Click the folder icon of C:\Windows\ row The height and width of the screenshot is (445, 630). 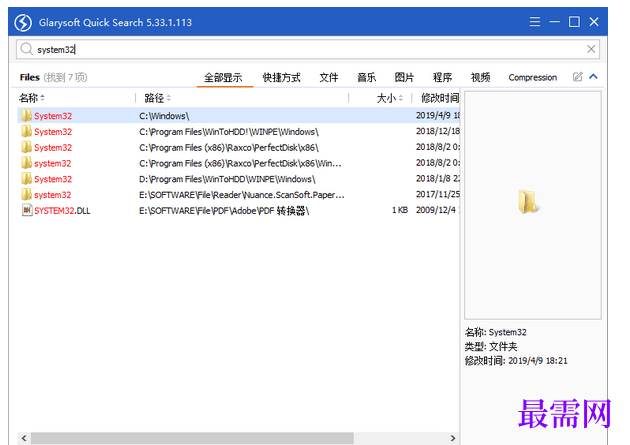pyautogui.click(x=27, y=115)
